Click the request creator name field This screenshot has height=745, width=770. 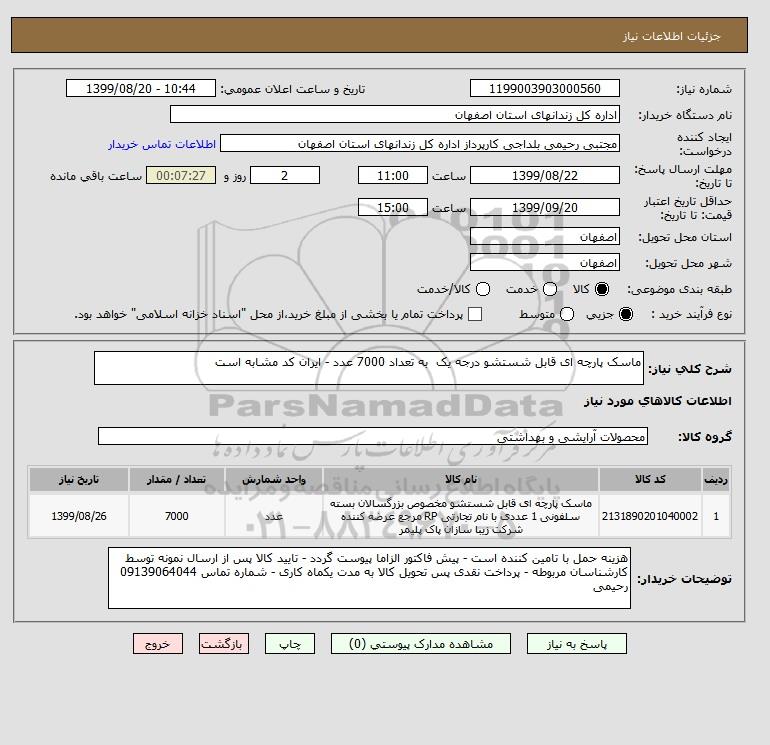pyautogui.click(x=420, y=144)
